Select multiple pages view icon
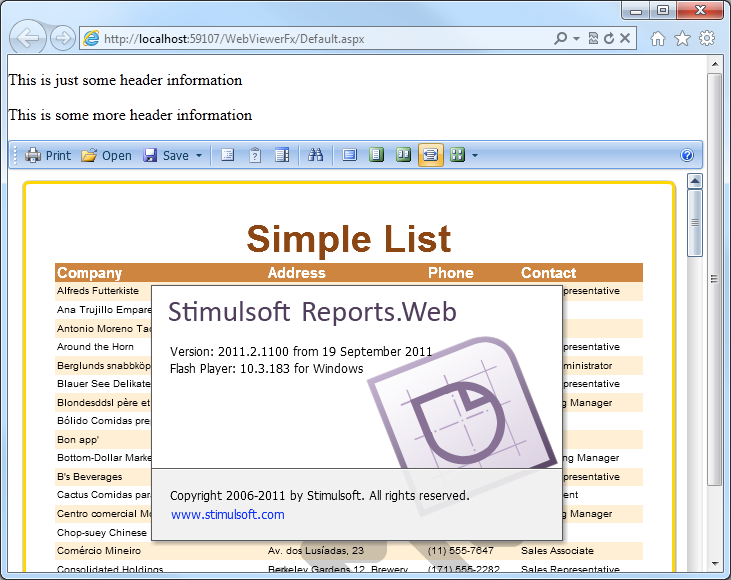 [457, 155]
